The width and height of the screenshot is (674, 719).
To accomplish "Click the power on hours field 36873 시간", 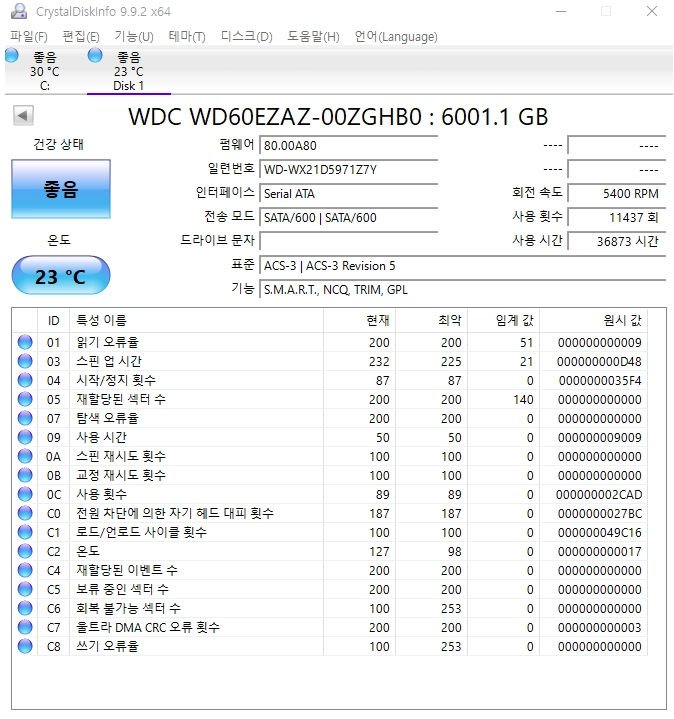I will click(617, 241).
